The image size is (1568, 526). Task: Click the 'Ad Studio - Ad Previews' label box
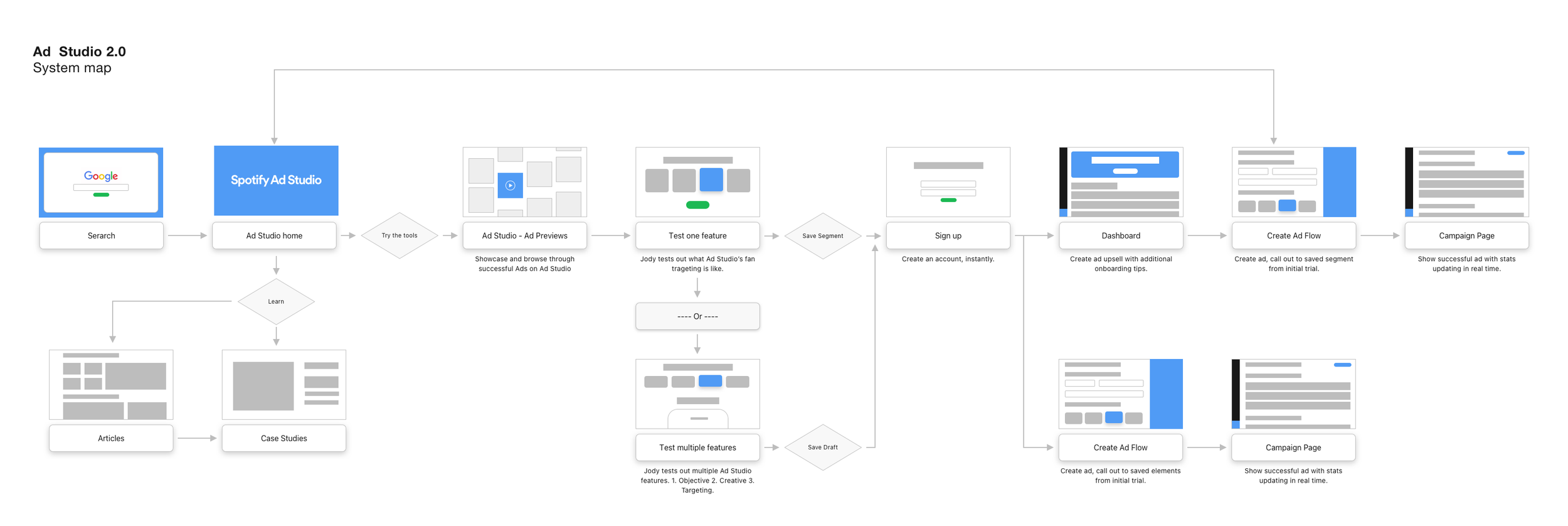(524, 235)
